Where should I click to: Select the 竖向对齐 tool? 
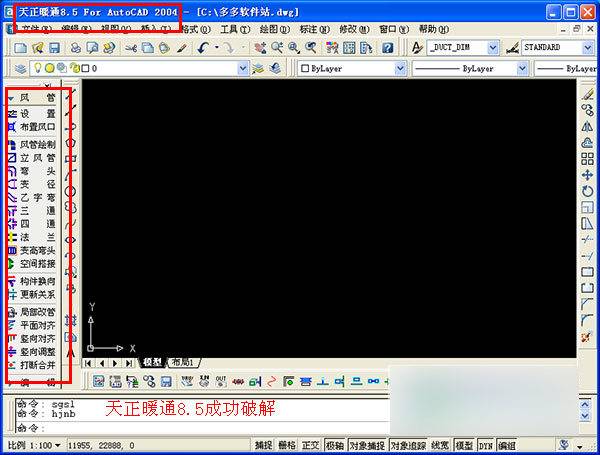pos(32,339)
